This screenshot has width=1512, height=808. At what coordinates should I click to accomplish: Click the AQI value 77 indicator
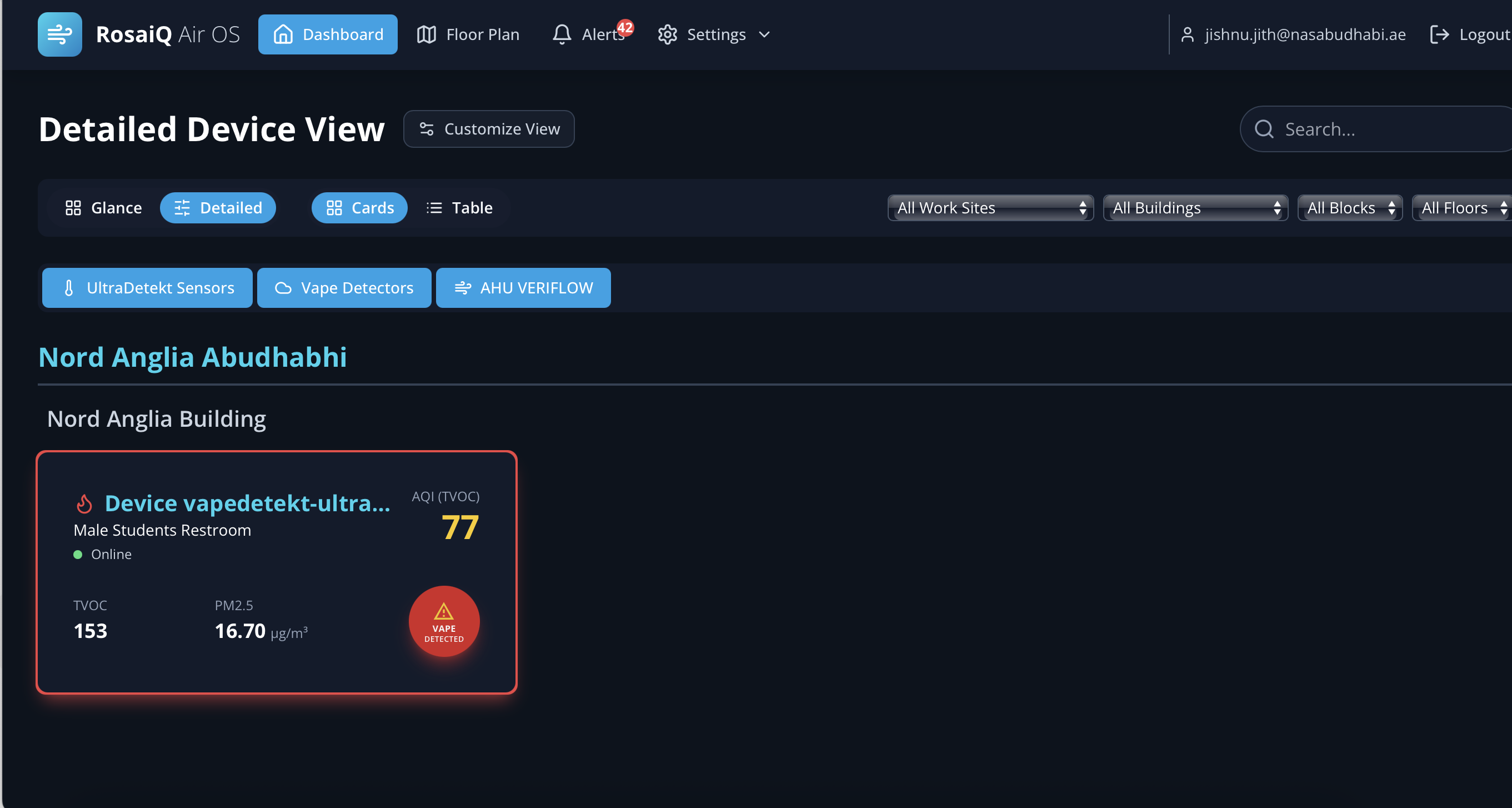point(459,527)
